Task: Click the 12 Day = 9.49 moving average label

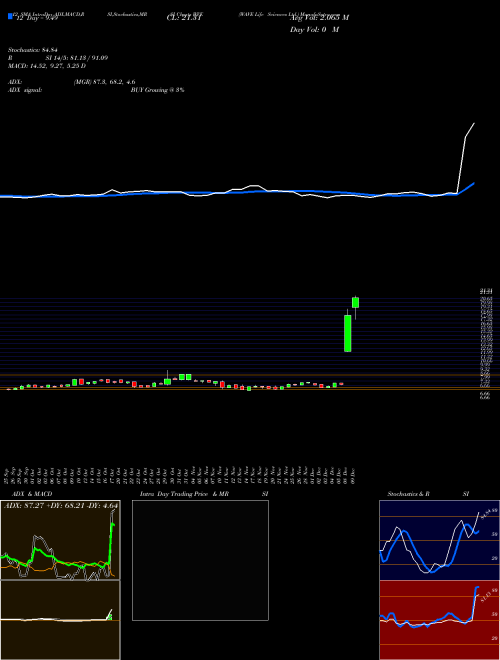Action: pyautogui.click(x=35, y=18)
